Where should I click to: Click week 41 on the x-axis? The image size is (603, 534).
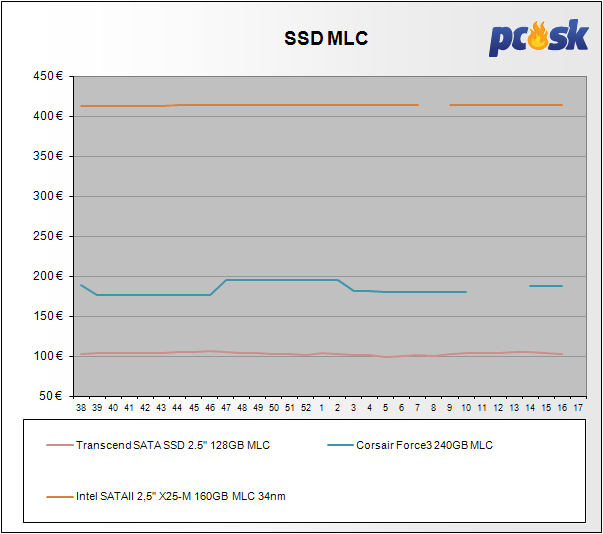coord(129,408)
